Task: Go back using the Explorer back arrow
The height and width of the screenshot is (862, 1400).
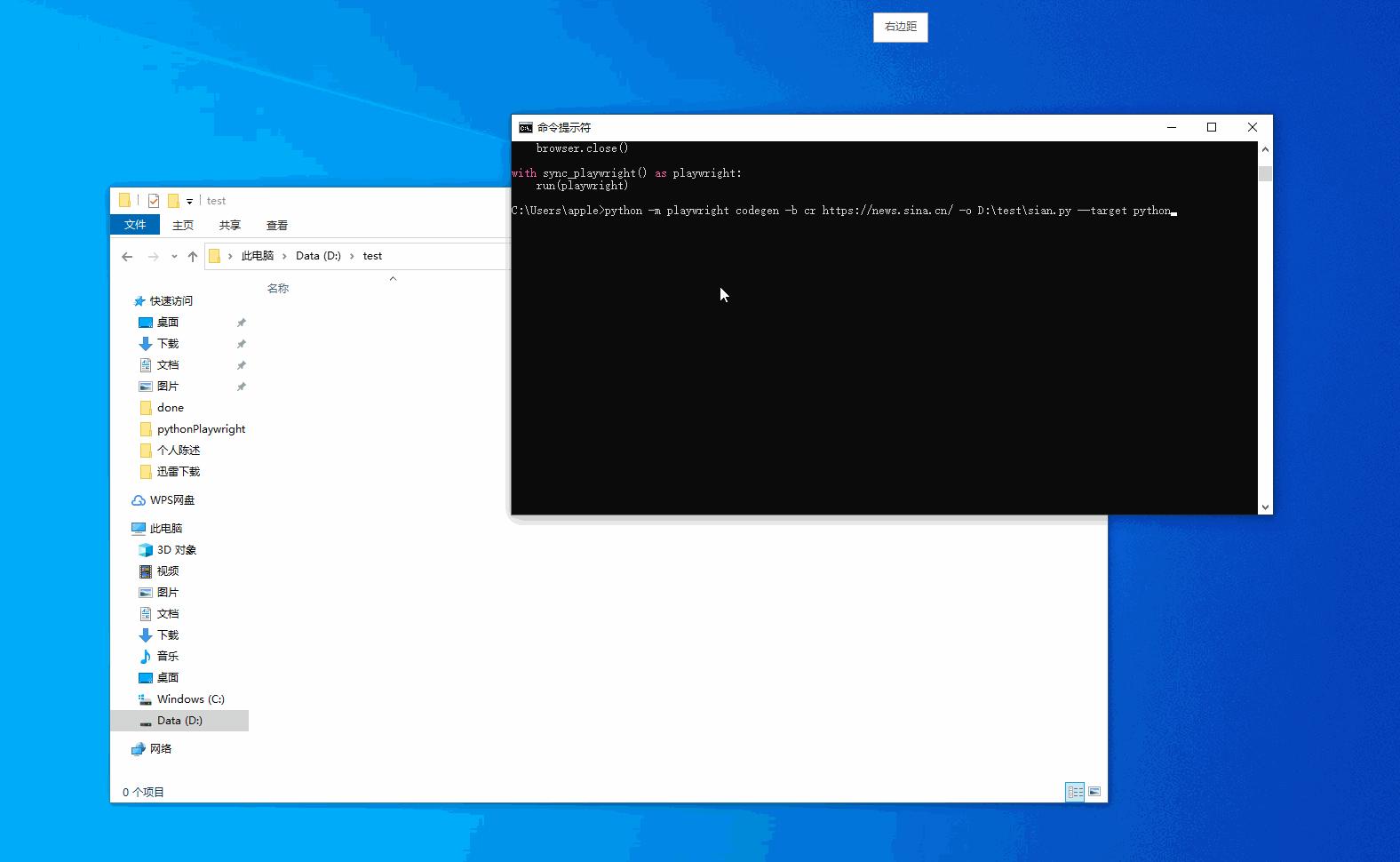Action: click(x=127, y=257)
